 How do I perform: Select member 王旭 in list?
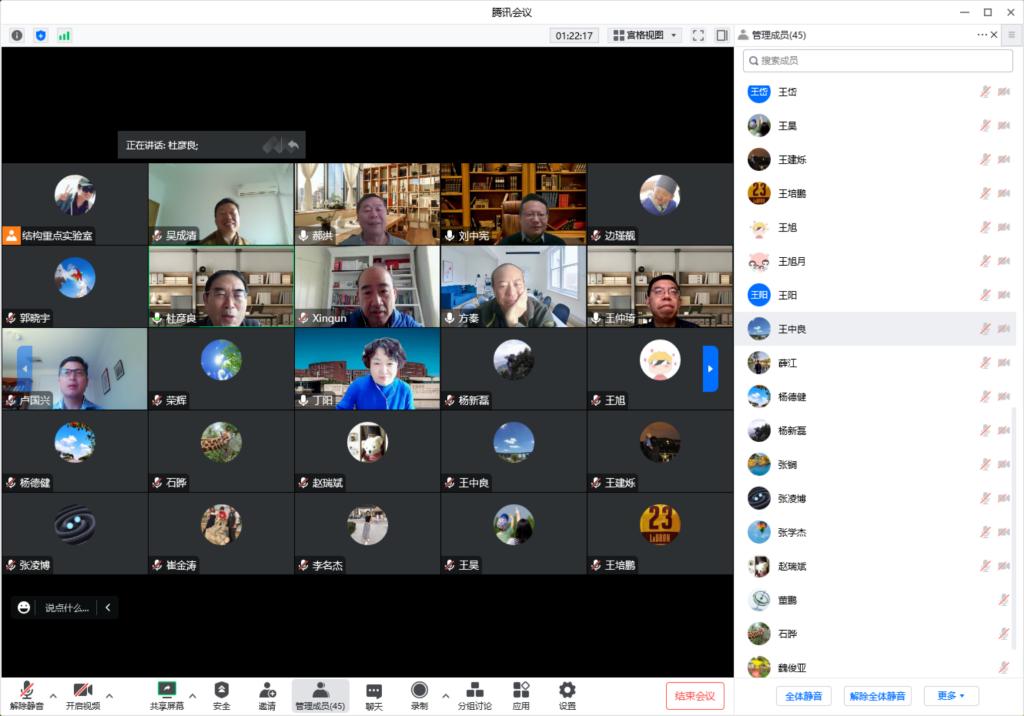click(x=877, y=227)
